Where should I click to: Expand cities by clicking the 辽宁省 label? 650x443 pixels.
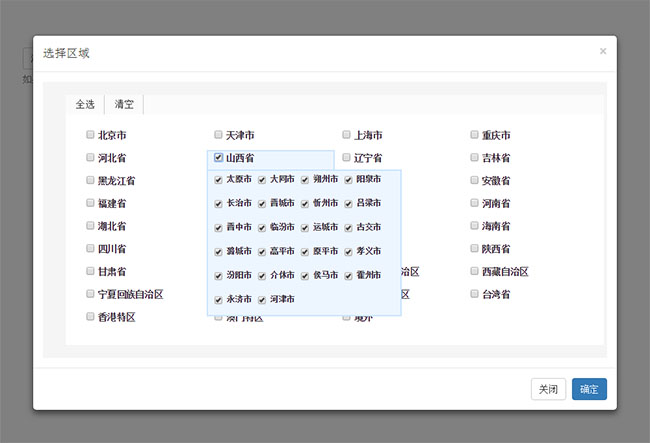(367, 158)
